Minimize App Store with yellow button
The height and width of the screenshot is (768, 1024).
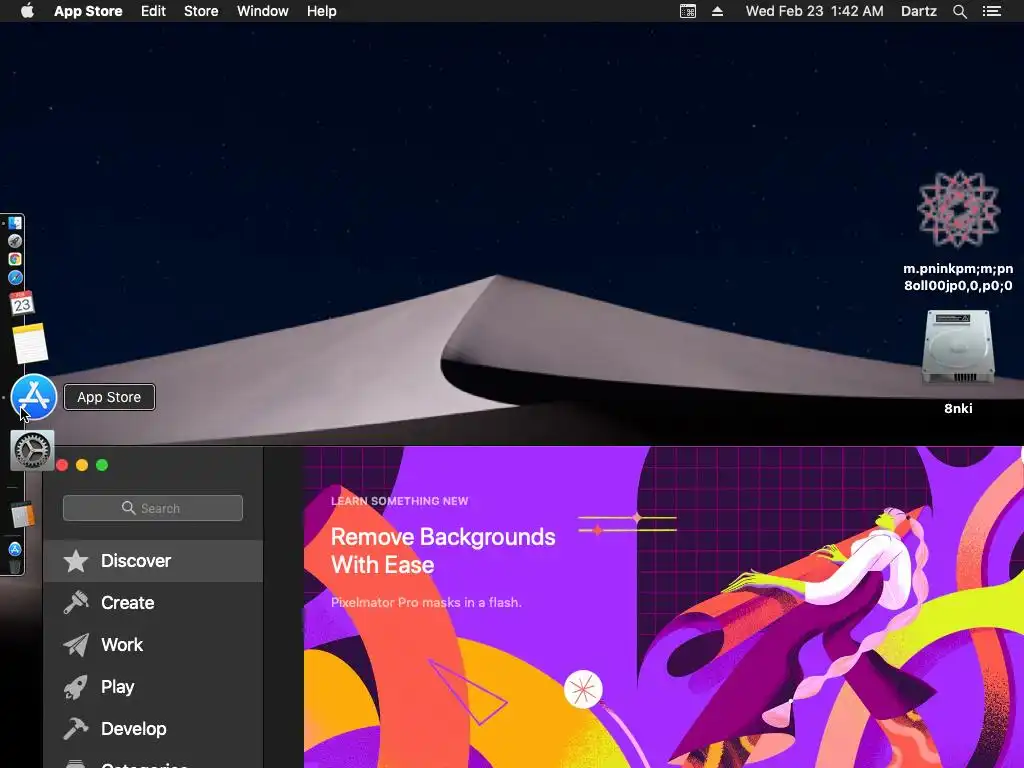[82, 466]
